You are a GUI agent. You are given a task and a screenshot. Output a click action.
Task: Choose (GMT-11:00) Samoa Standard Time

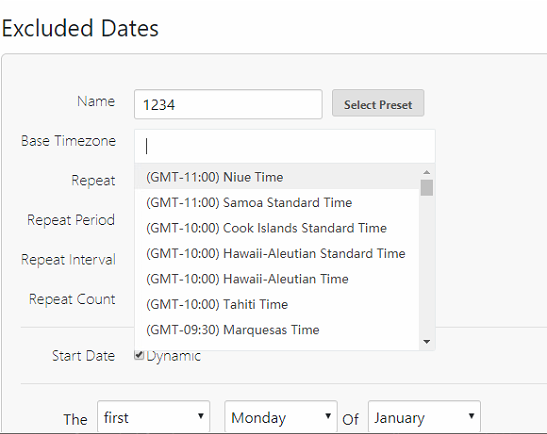pyautogui.click(x=277, y=202)
